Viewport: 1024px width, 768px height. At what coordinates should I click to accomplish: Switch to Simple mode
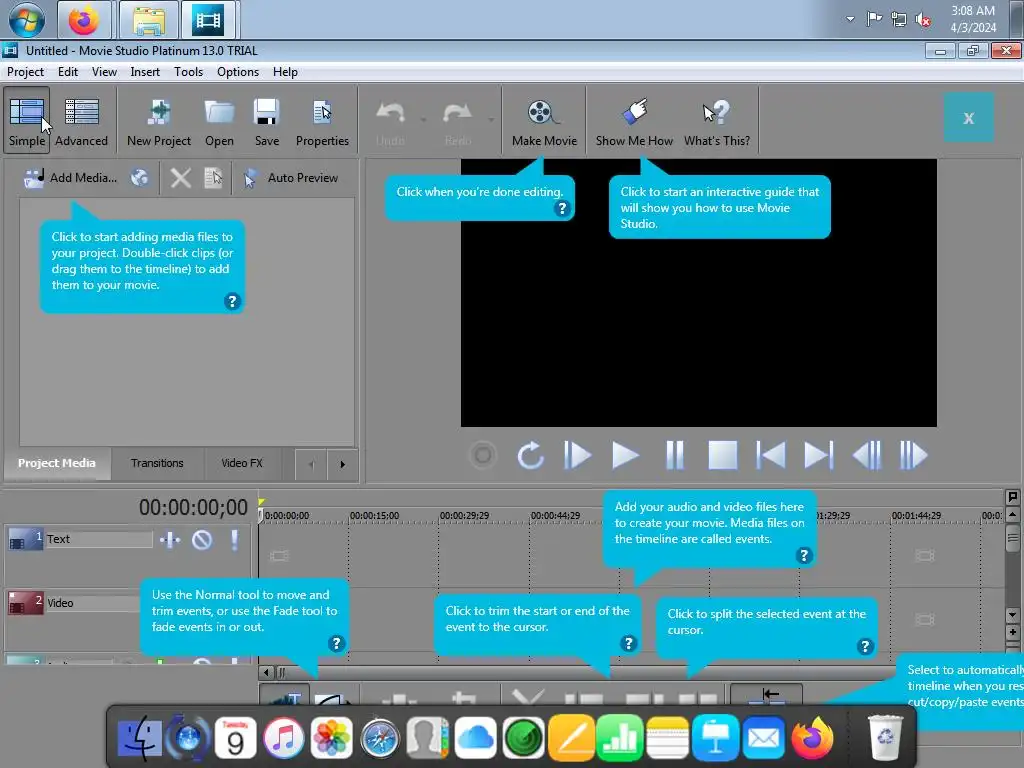click(x=27, y=121)
